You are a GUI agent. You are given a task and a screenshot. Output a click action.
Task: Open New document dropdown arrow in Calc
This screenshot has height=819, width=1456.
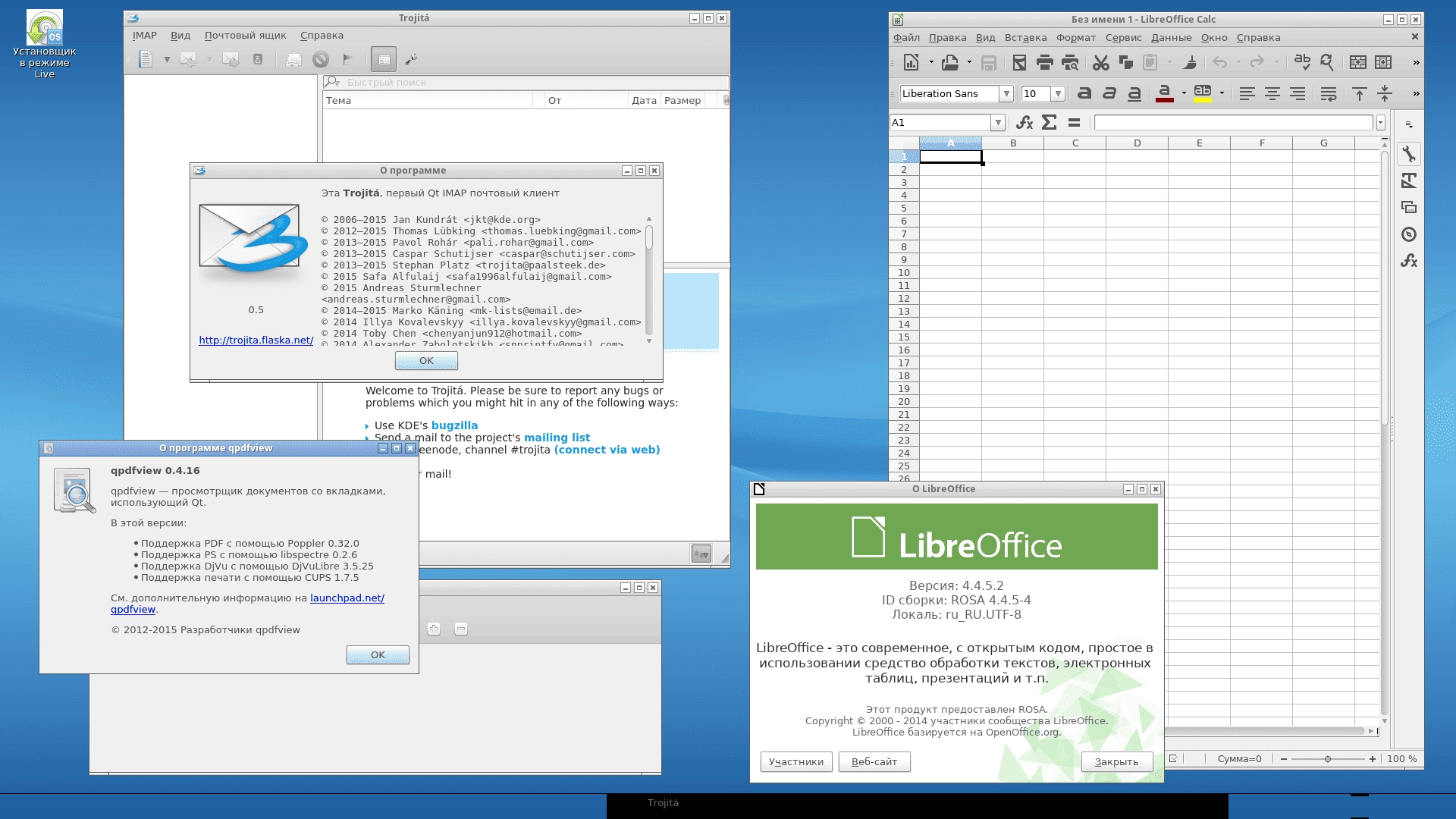coord(930,62)
